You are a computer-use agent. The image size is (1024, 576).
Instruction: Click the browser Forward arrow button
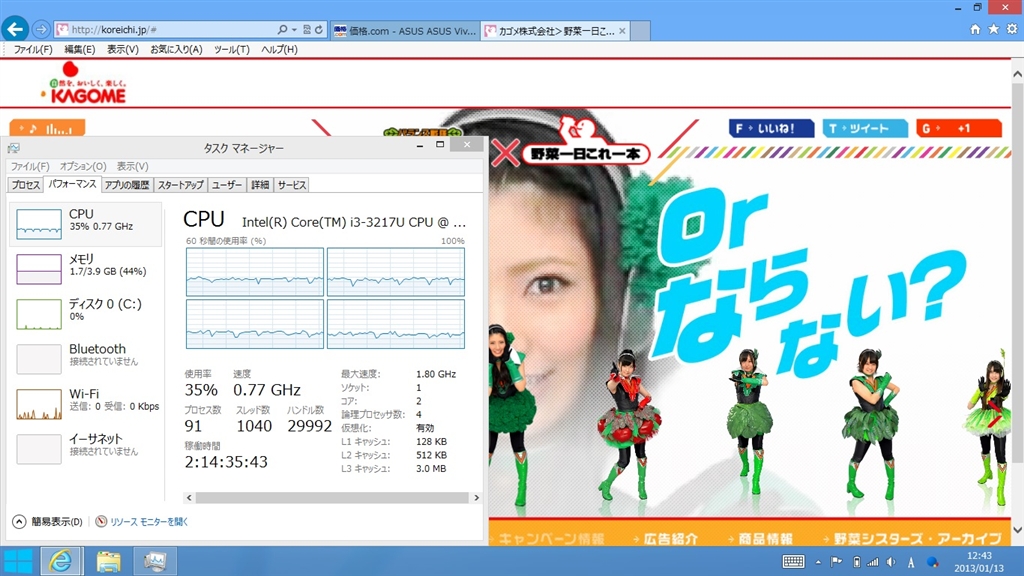(41, 29)
